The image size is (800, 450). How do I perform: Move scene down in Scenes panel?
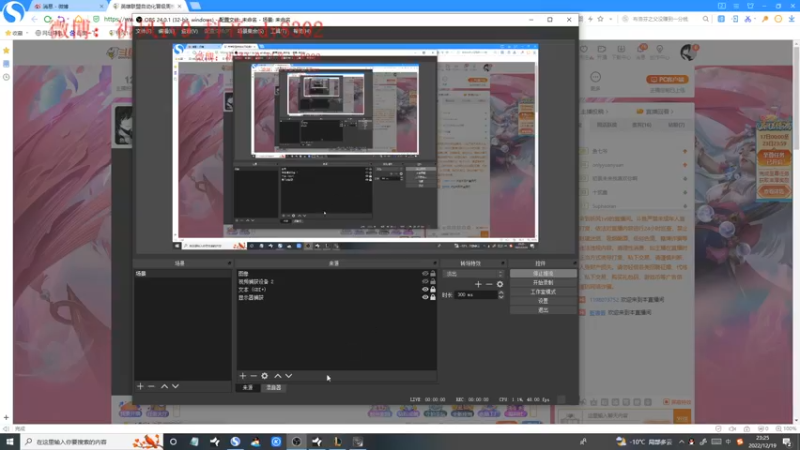(176, 387)
